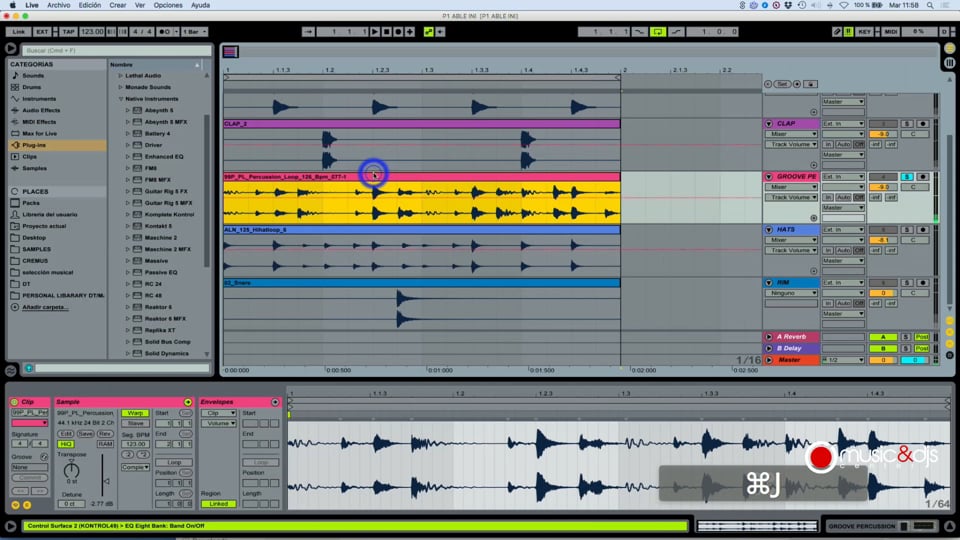Open Master output 1/2 dropdown
960x540 pixels.
[x=842, y=360]
